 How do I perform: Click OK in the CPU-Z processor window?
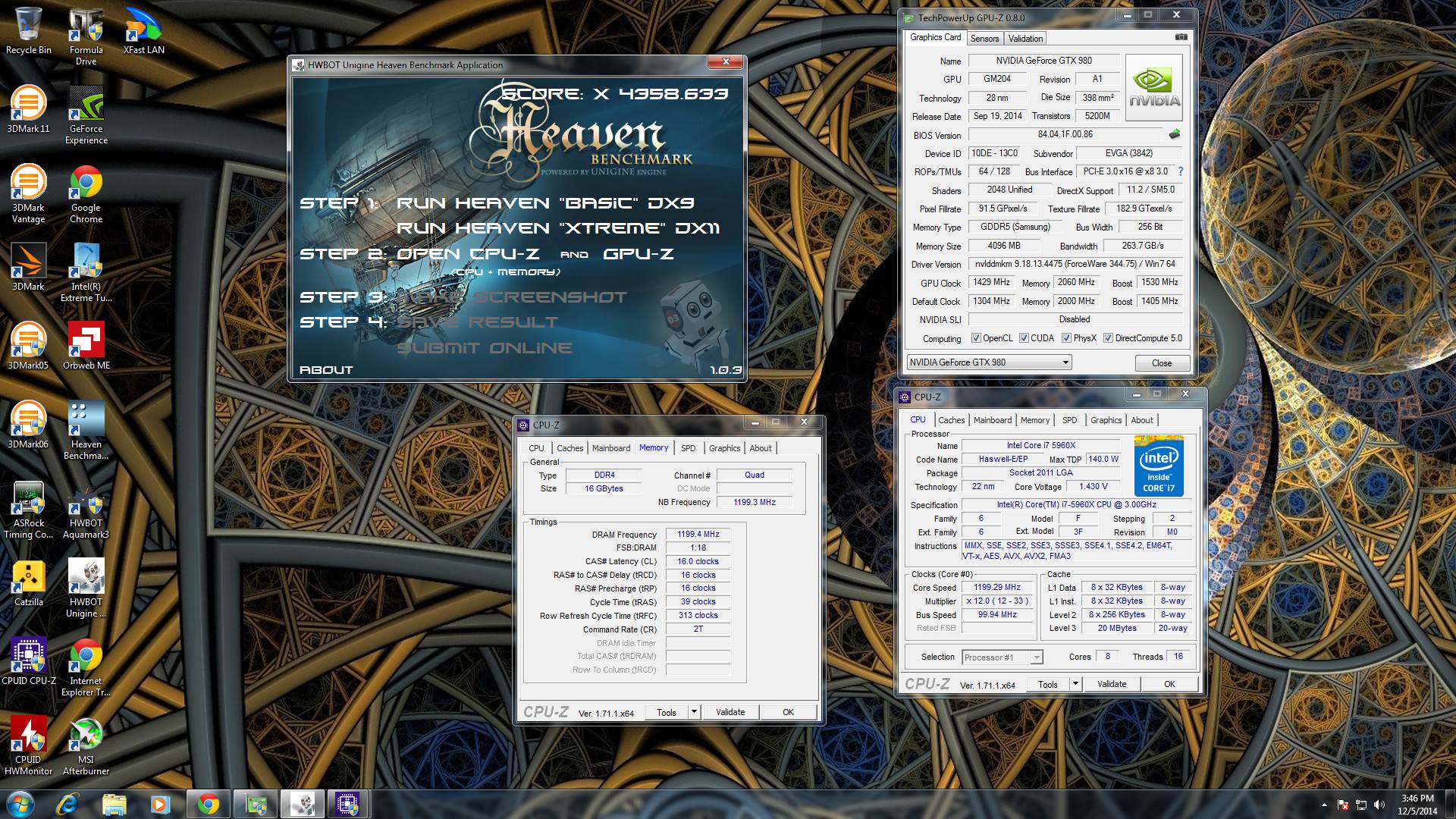[x=1169, y=684]
